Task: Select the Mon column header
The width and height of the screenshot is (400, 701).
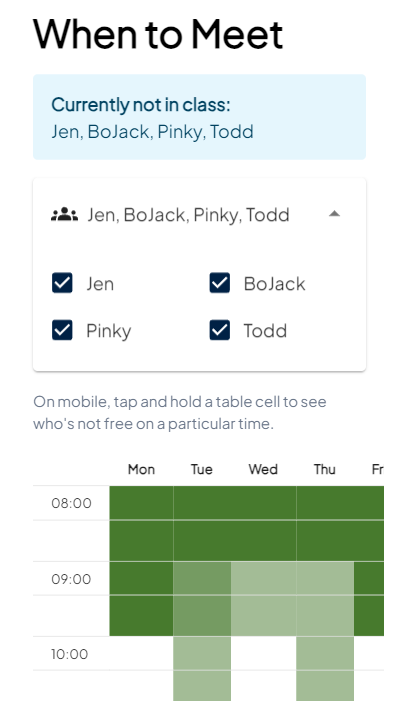Action: point(141,469)
